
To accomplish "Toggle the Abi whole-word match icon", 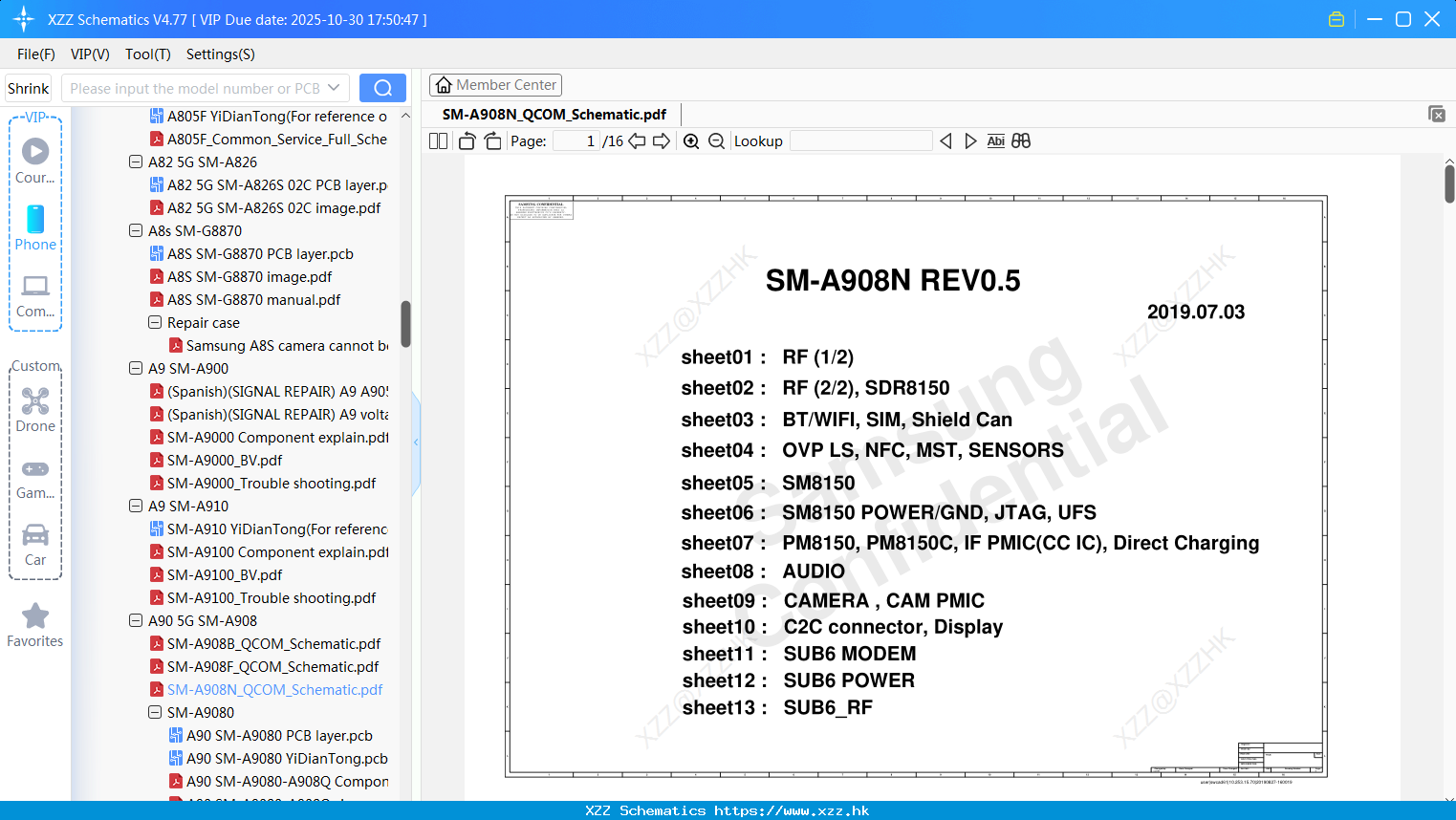I will pyautogui.click(x=995, y=141).
